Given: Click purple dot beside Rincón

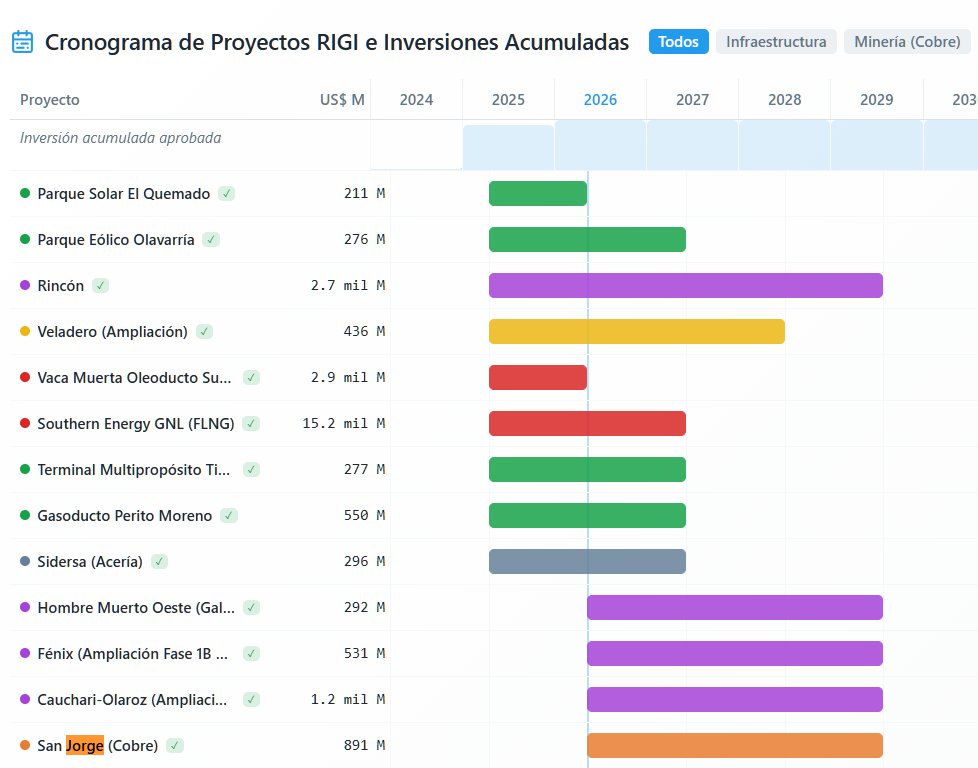Looking at the screenshot, I should (x=25, y=285).
